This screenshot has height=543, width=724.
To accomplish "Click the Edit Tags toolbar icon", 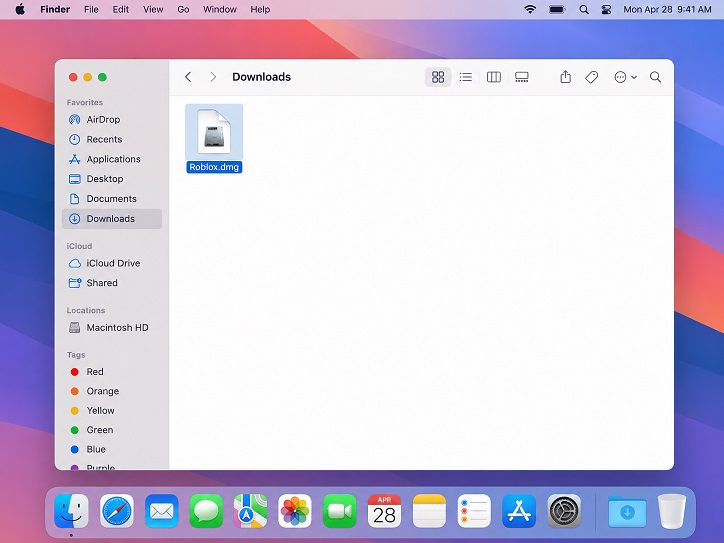I will click(591, 77).
